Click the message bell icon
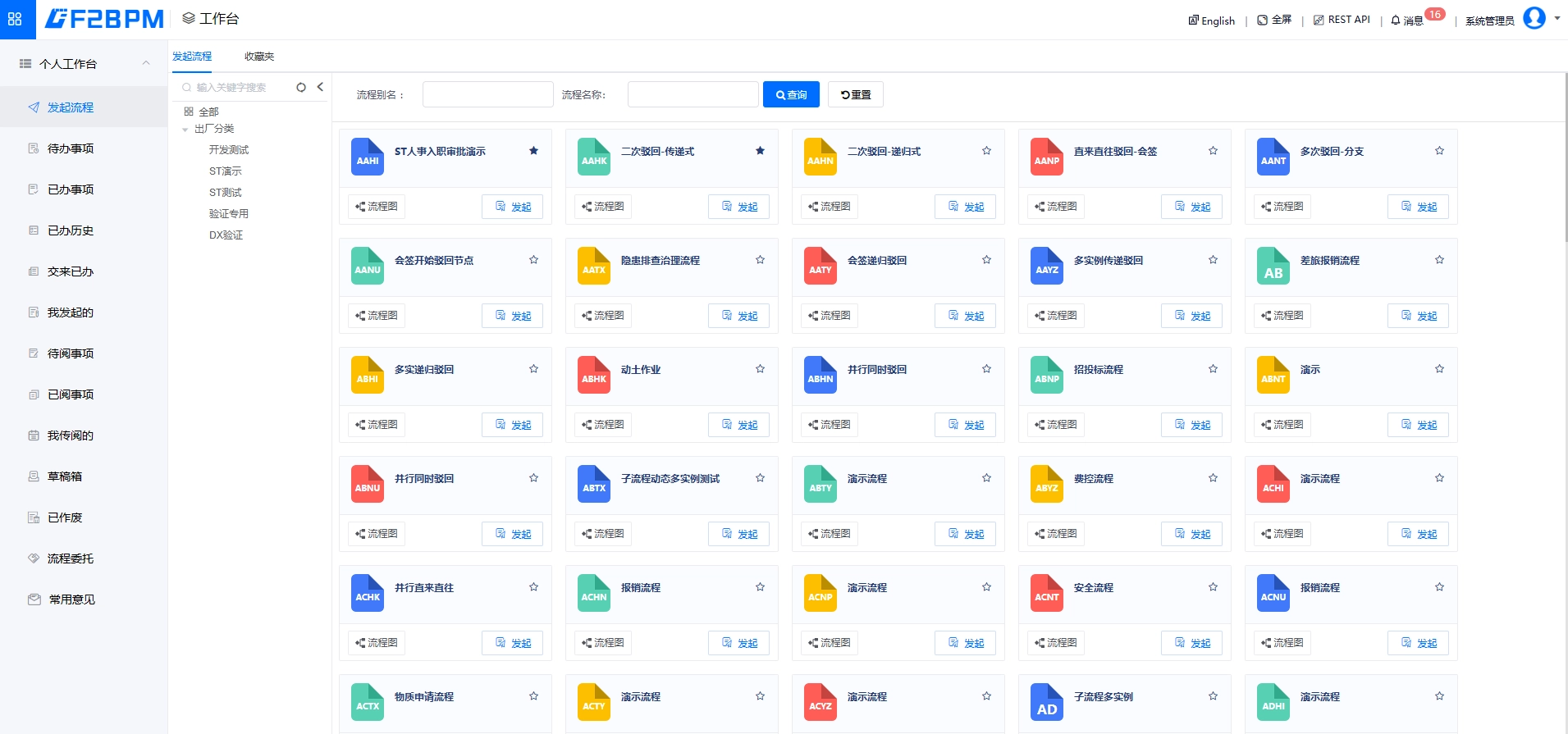 tap(1396, 21)
